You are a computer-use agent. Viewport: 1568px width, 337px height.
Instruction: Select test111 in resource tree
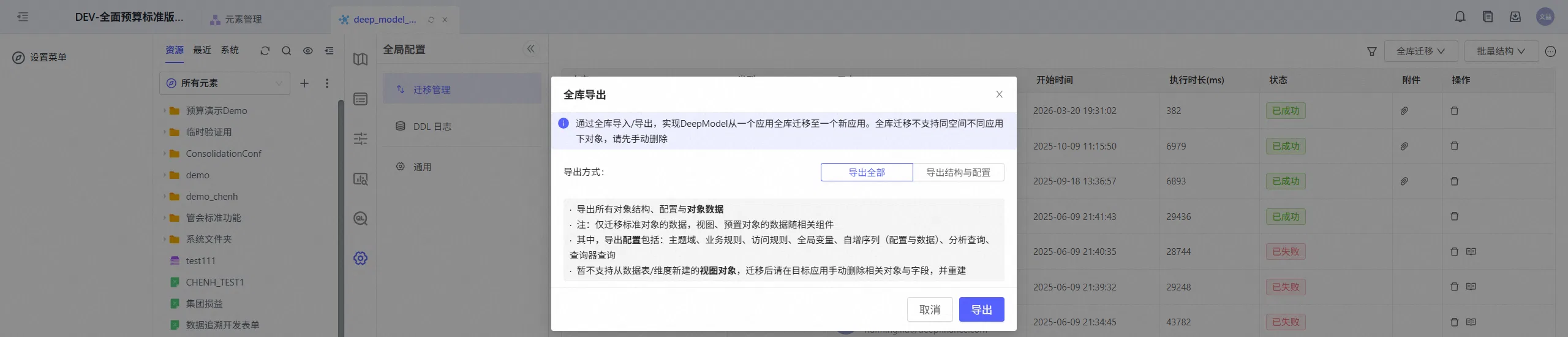pyautogui.click(x=200, y=261)
